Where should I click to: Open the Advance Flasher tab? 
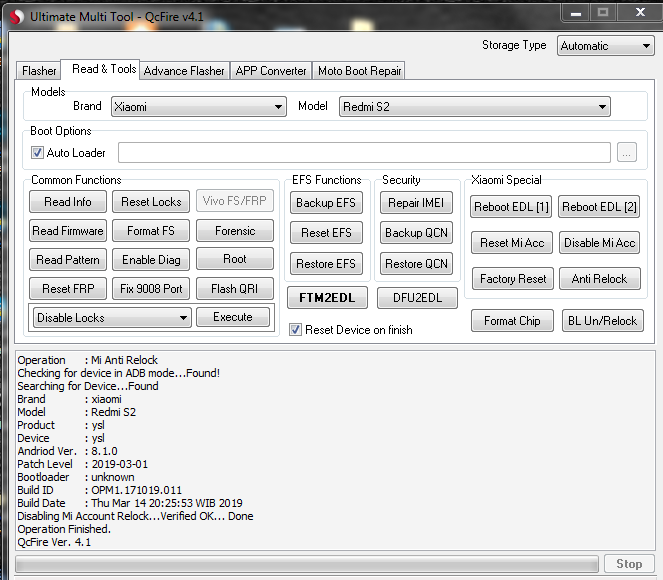[184, 71]
